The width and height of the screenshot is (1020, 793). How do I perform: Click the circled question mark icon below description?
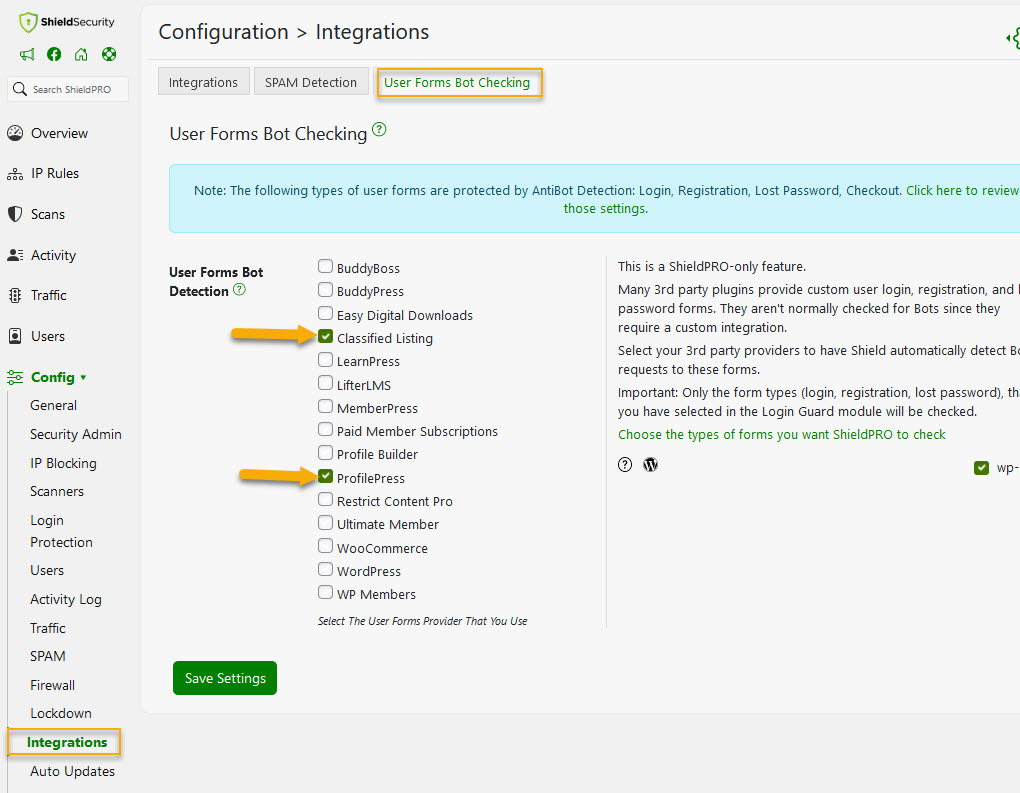624,464
